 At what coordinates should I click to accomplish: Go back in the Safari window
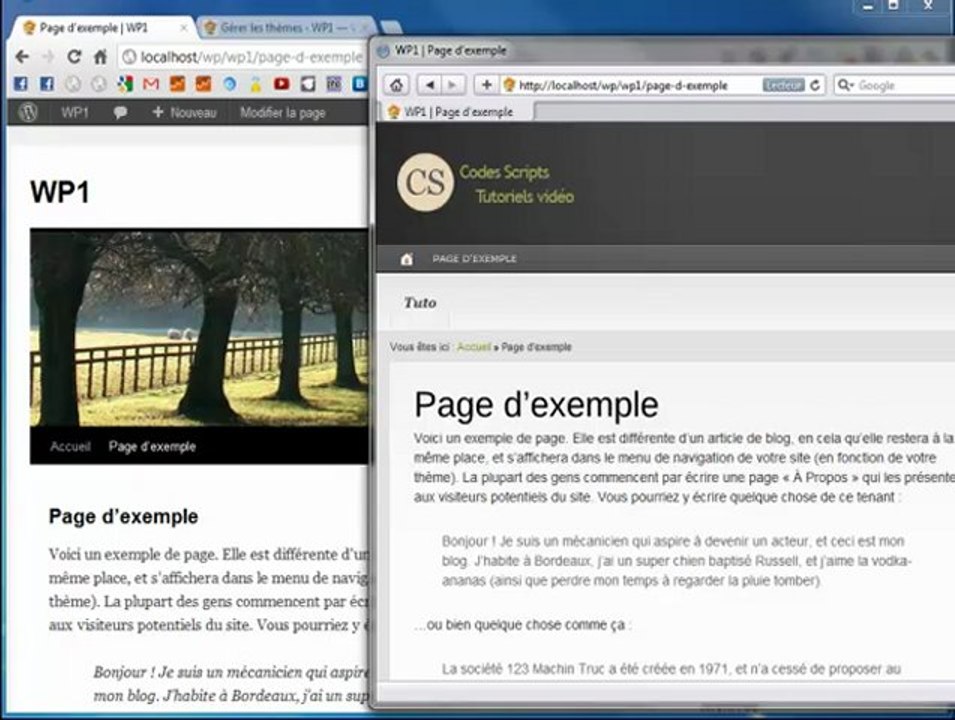point(430,85)
